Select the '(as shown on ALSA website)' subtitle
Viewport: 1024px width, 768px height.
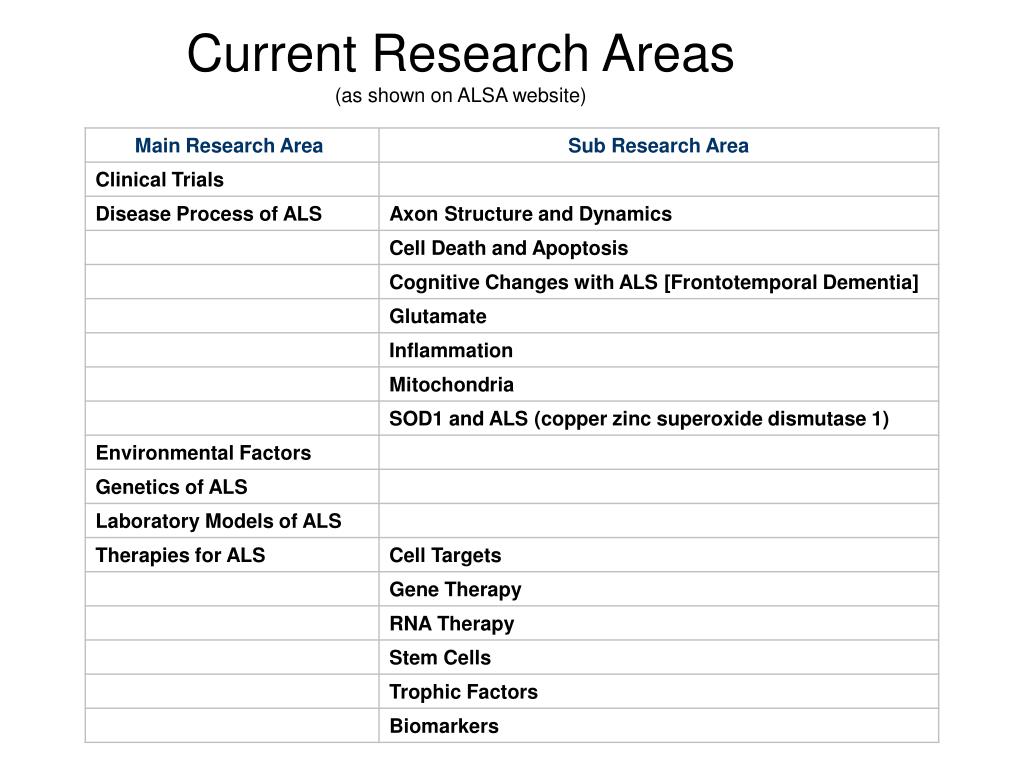(460, 95)
